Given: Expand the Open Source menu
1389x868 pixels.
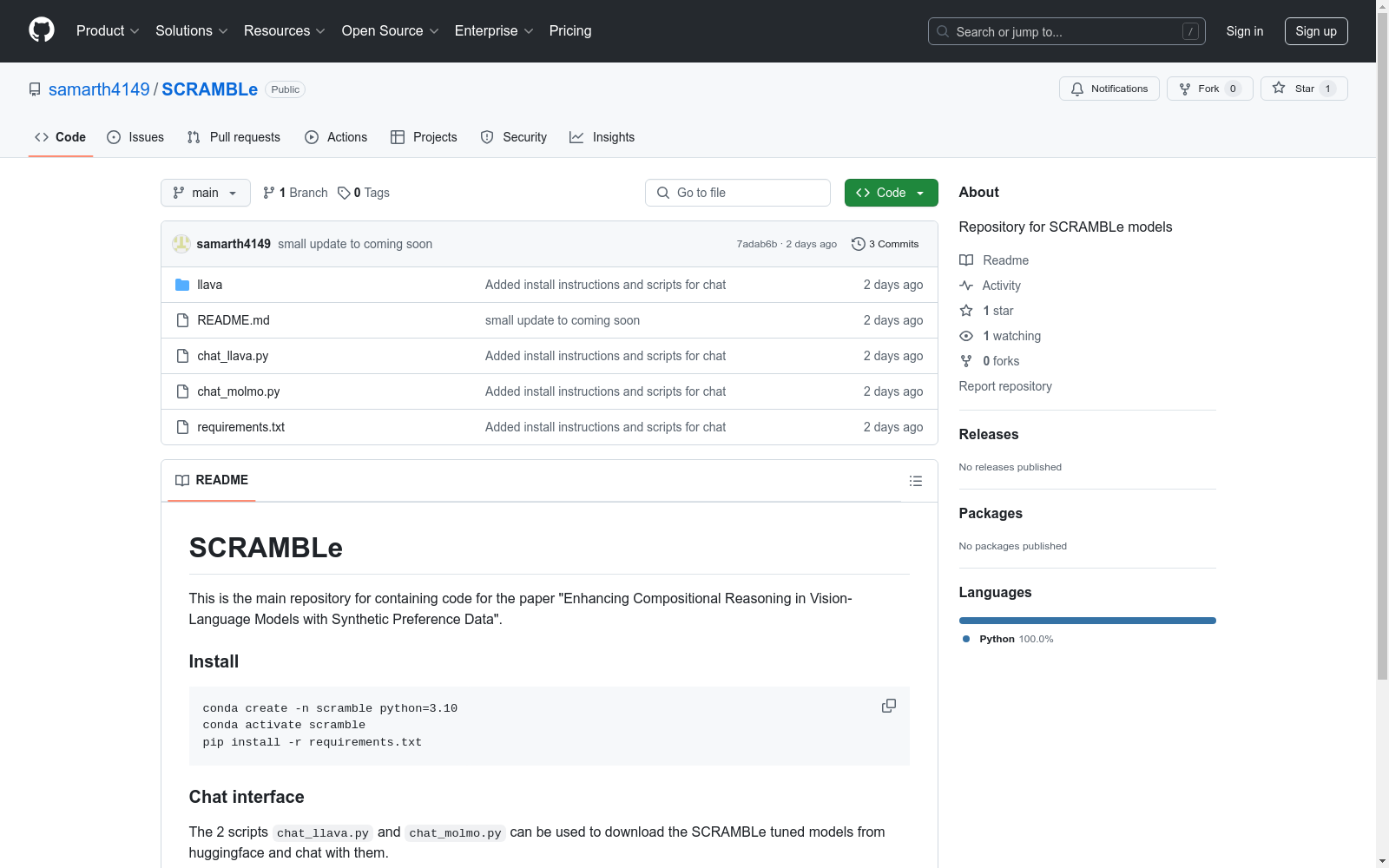Looking at the screenshot, I should [391, 30].
